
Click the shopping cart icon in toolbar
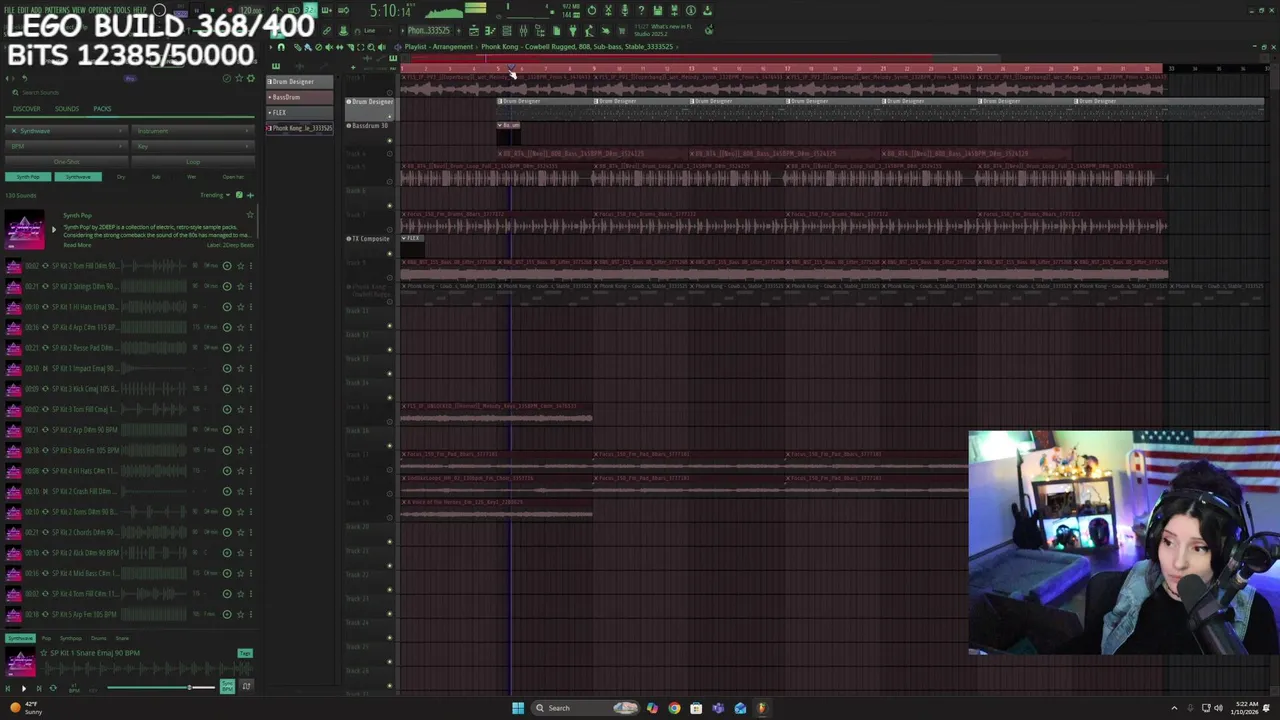click(x=621, y=31)
